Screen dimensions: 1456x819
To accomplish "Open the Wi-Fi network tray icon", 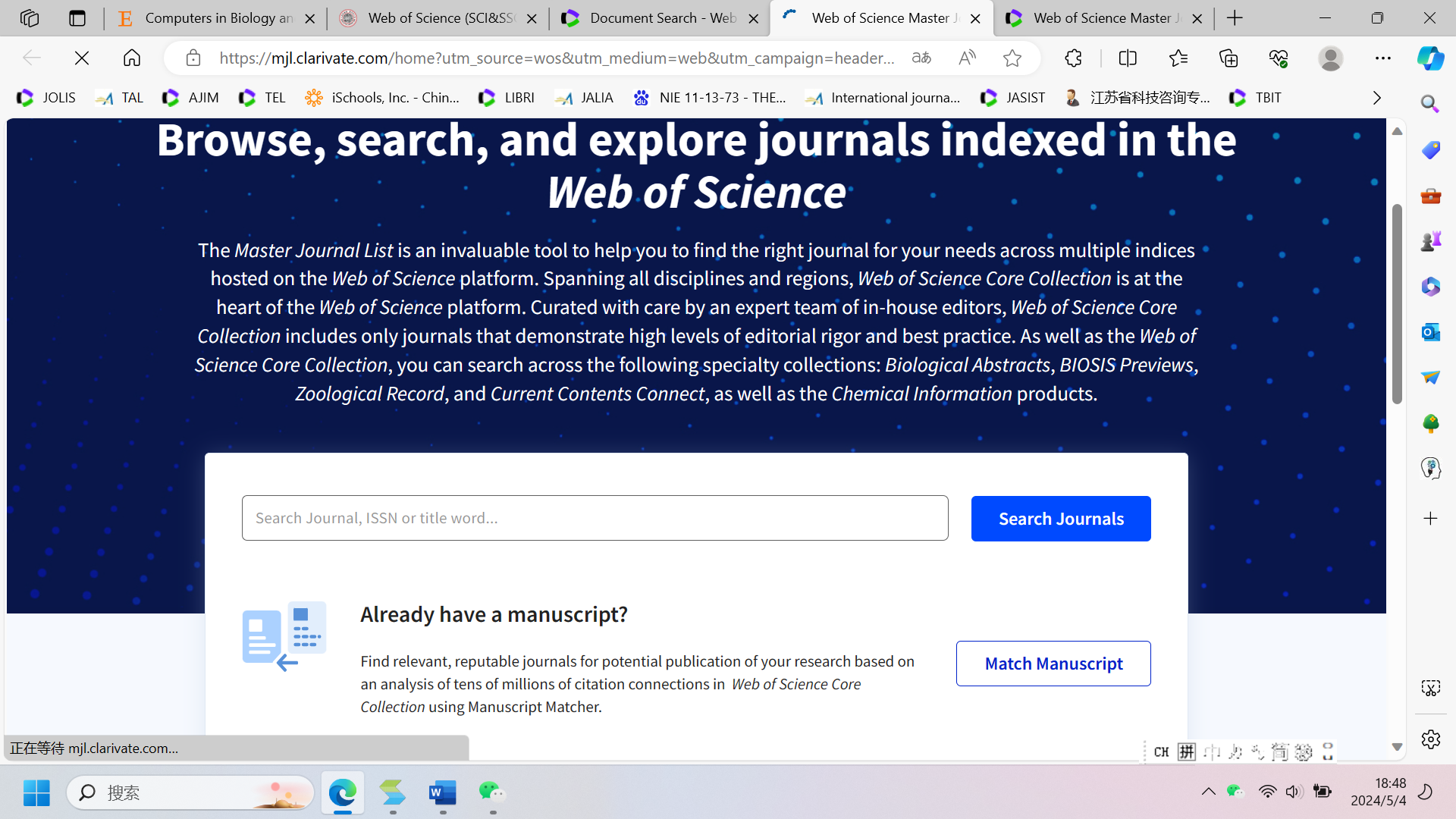I will [1267, 792].
